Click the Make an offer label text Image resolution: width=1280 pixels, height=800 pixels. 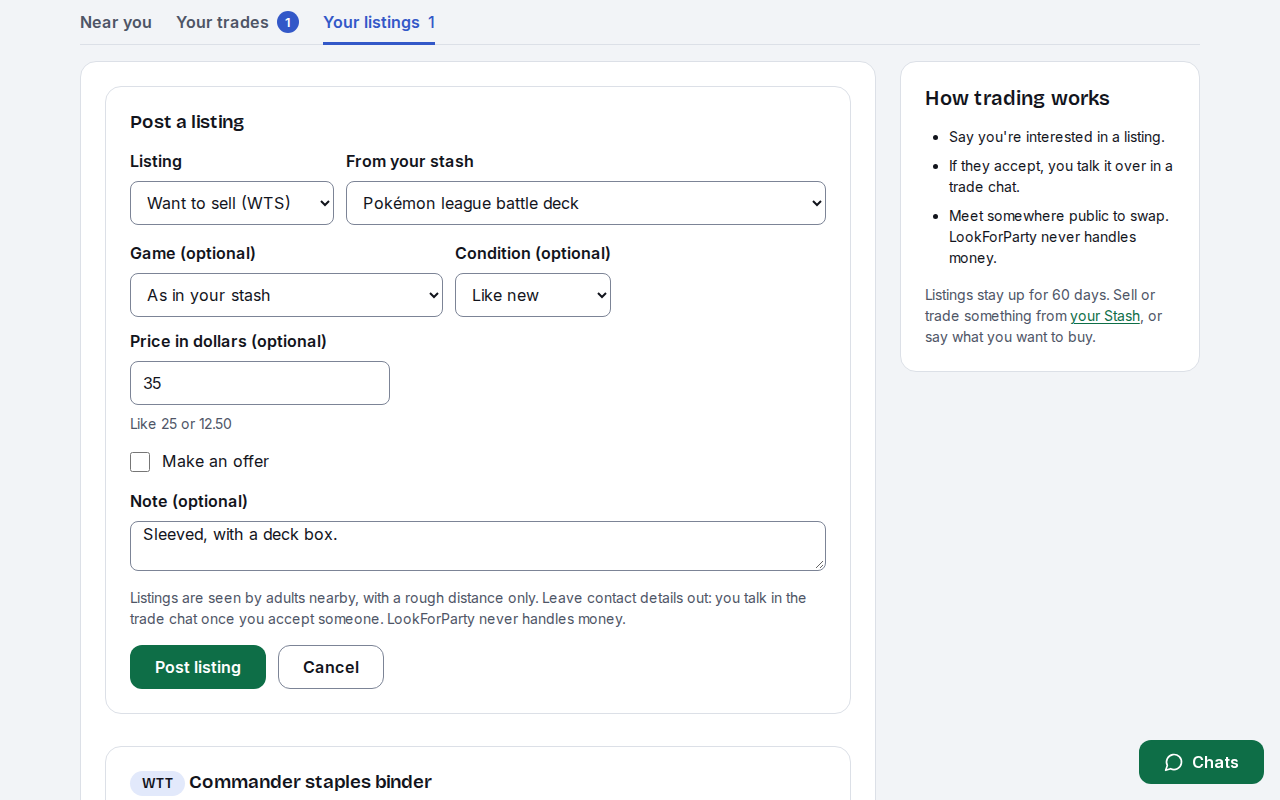tap(215, 461)
